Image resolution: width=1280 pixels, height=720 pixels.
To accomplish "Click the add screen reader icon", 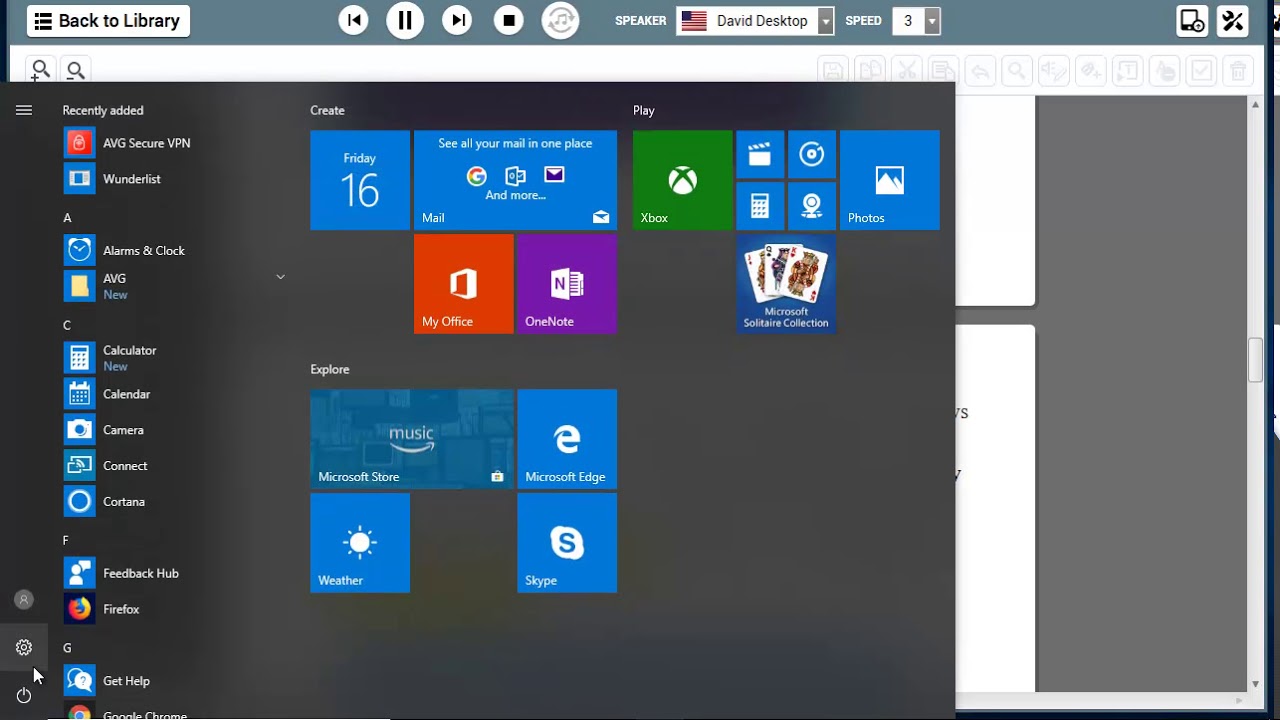I will (1192, 20).
